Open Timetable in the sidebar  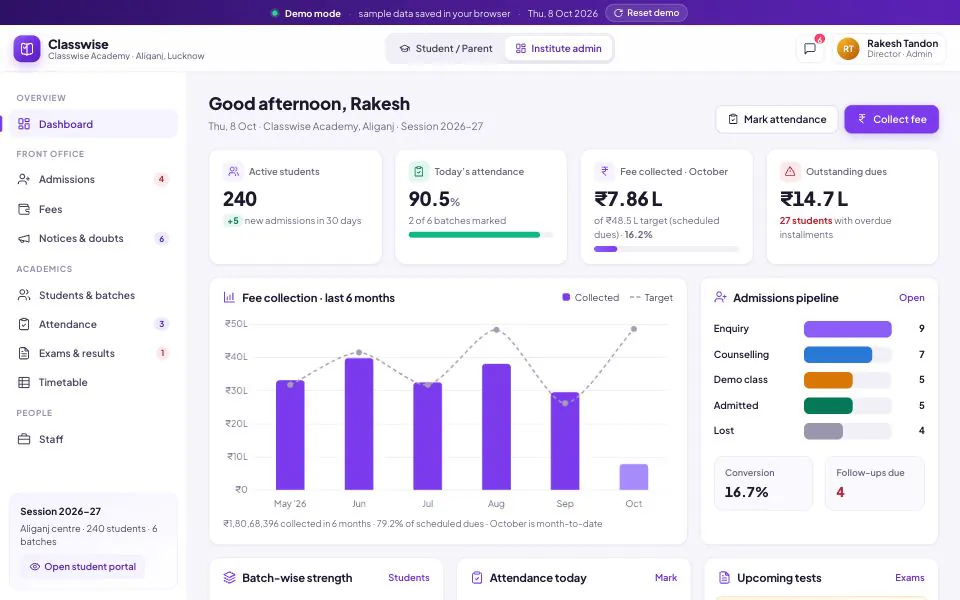pyautogui.click(x=93, y=383)
